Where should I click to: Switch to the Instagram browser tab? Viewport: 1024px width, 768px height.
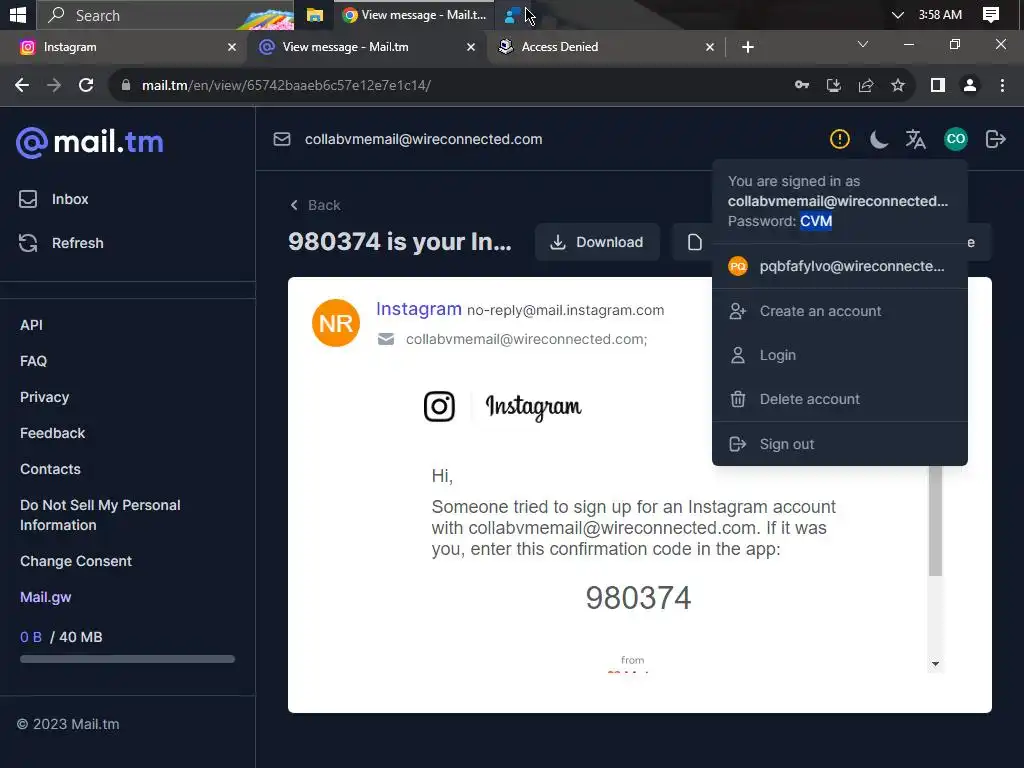124,47
